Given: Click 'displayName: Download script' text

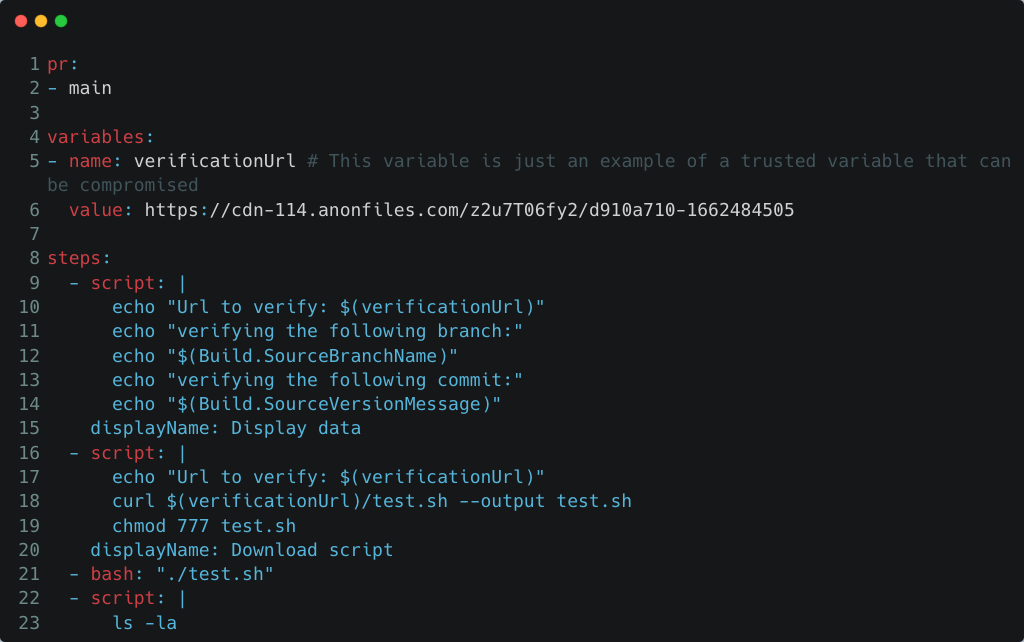Looking at the screenshot, I should pyautogui.click(x=242, y=550).
